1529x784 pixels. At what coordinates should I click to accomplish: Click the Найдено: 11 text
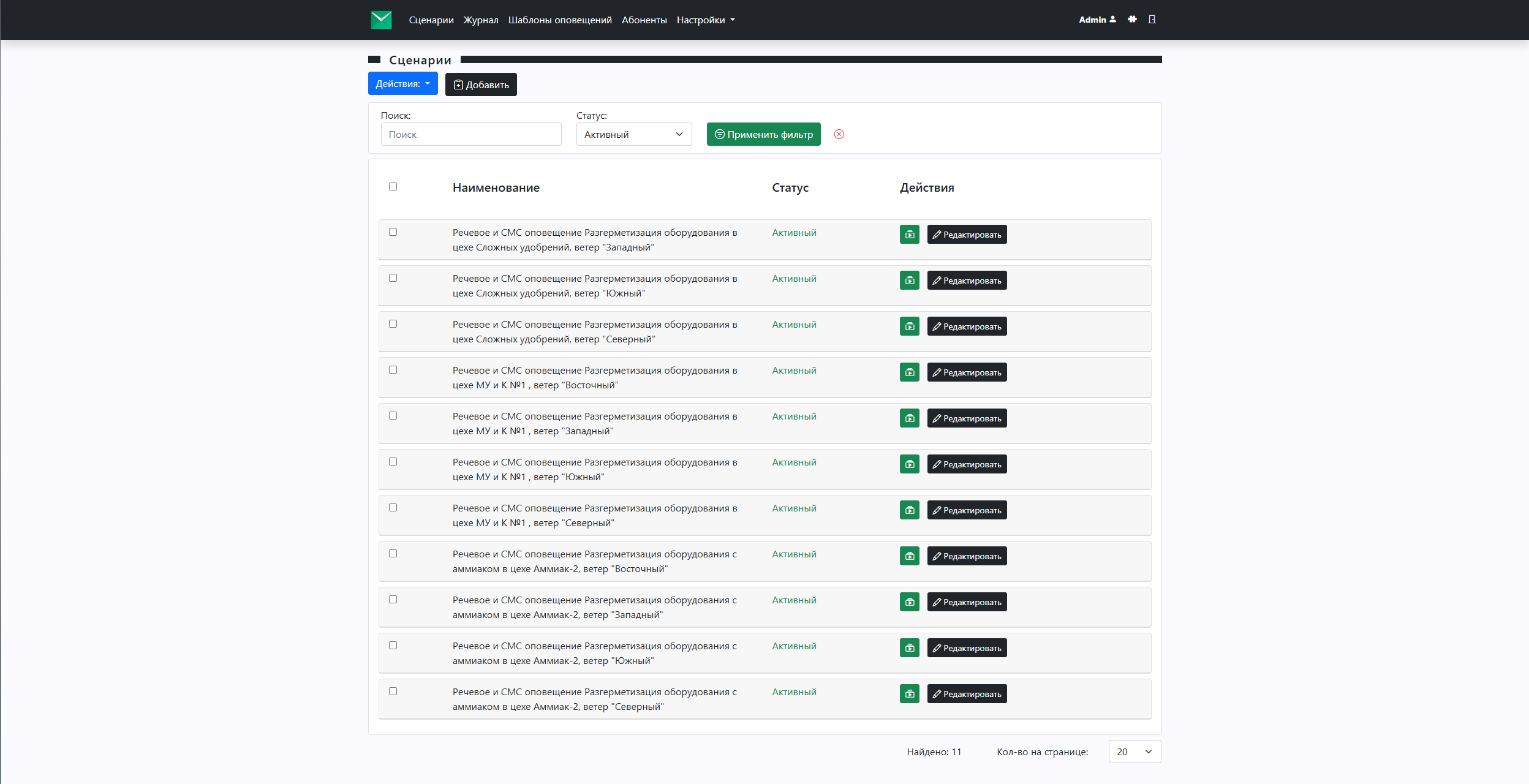pyautogui.click(x=934, y=752)
